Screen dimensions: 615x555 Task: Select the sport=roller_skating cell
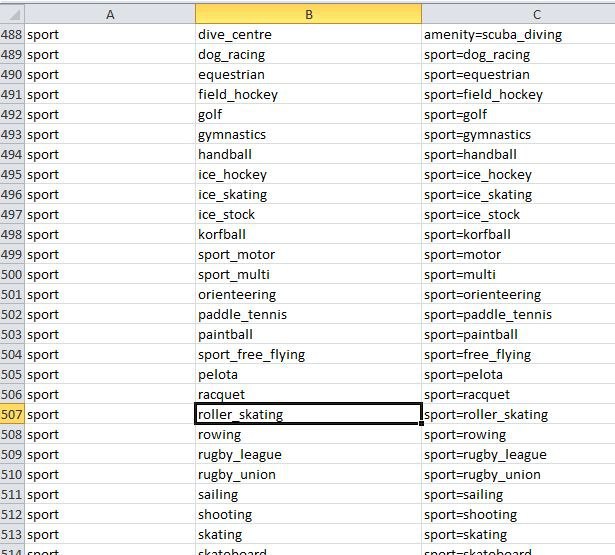click(519, 414)
